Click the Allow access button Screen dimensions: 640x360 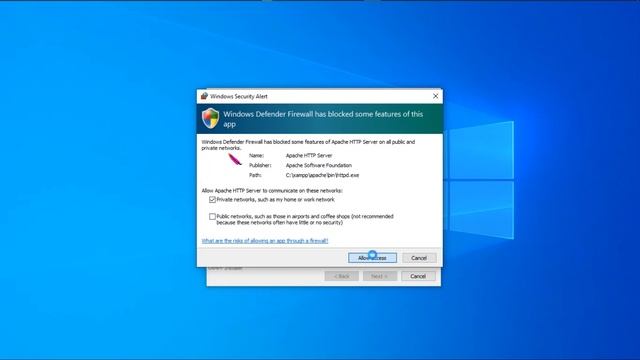point(372,258)
